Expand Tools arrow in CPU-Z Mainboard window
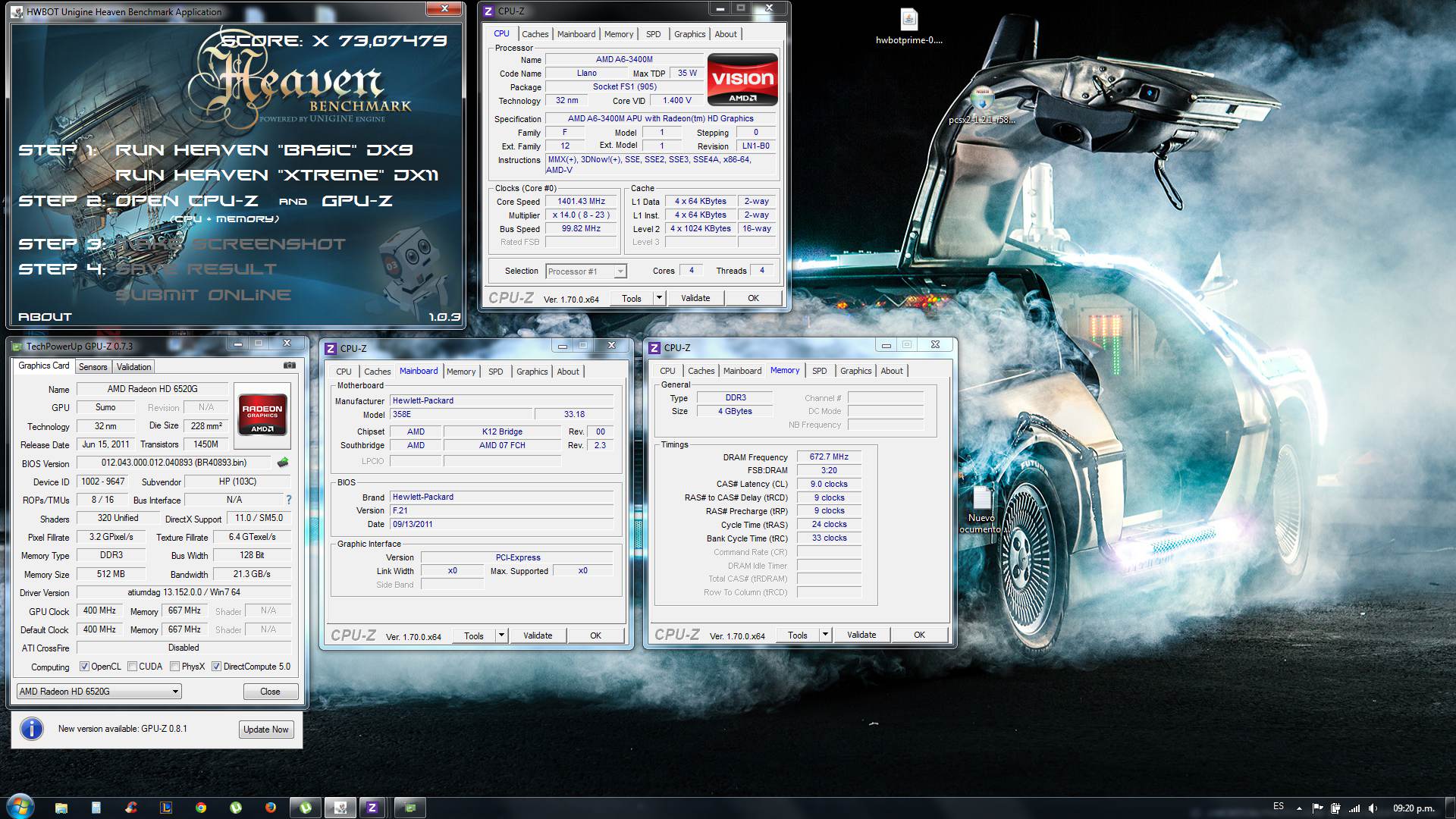Screen dimensions: 1456x819 (x=501, y=635)
